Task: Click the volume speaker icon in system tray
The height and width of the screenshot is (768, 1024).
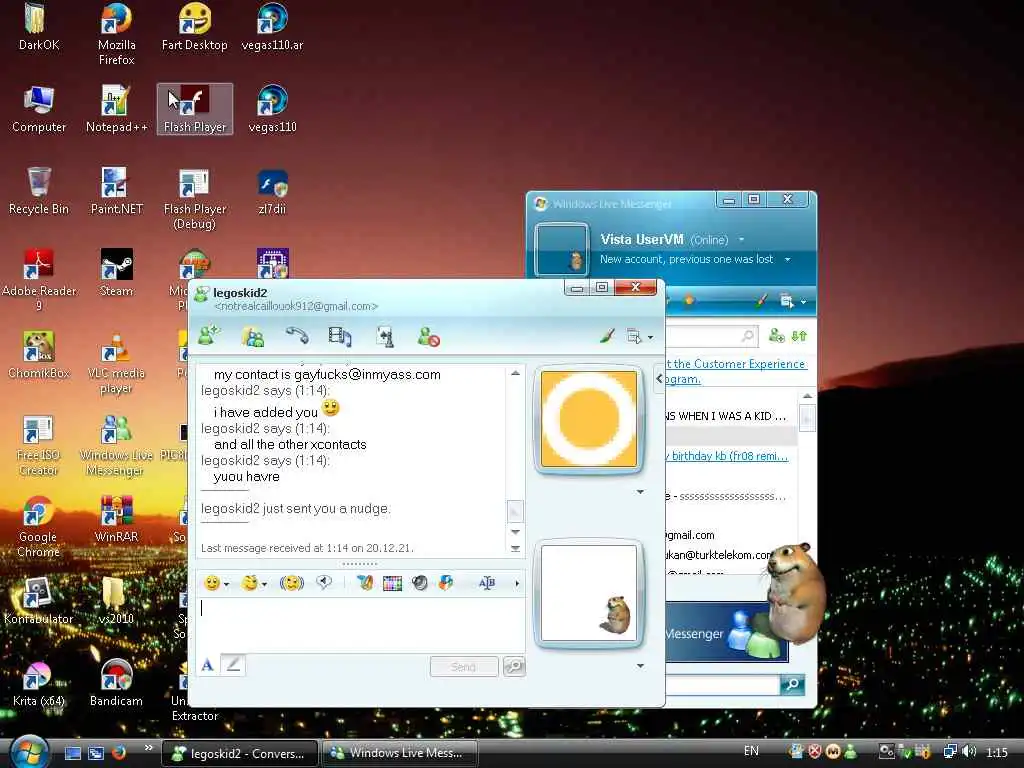Action: point(969,752)
